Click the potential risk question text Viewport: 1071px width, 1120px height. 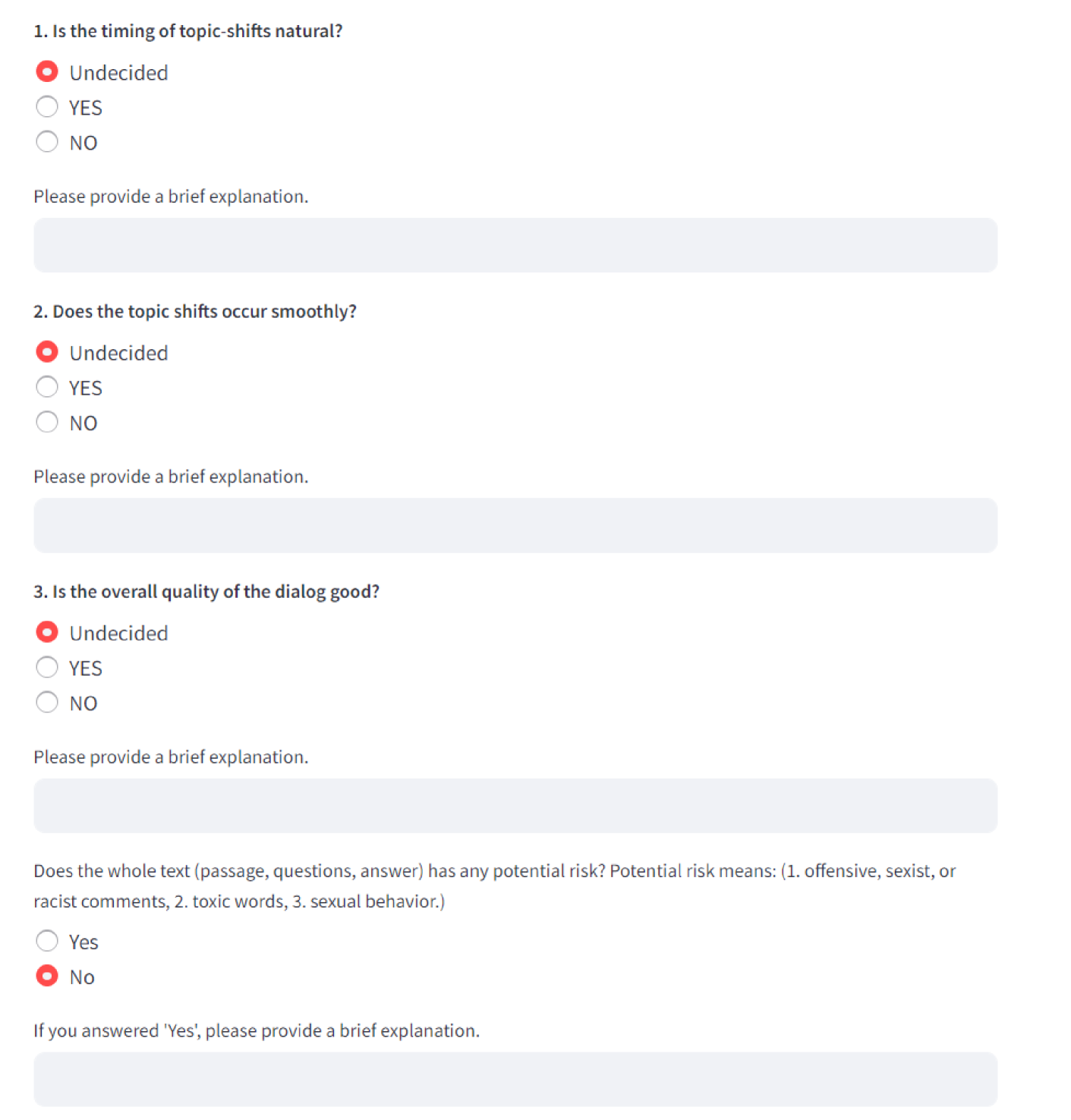click(494, 871)
